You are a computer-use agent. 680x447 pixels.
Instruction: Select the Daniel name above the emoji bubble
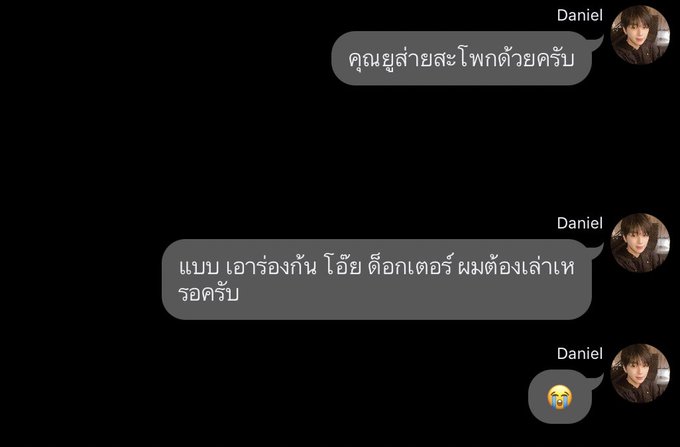(580, 353)
